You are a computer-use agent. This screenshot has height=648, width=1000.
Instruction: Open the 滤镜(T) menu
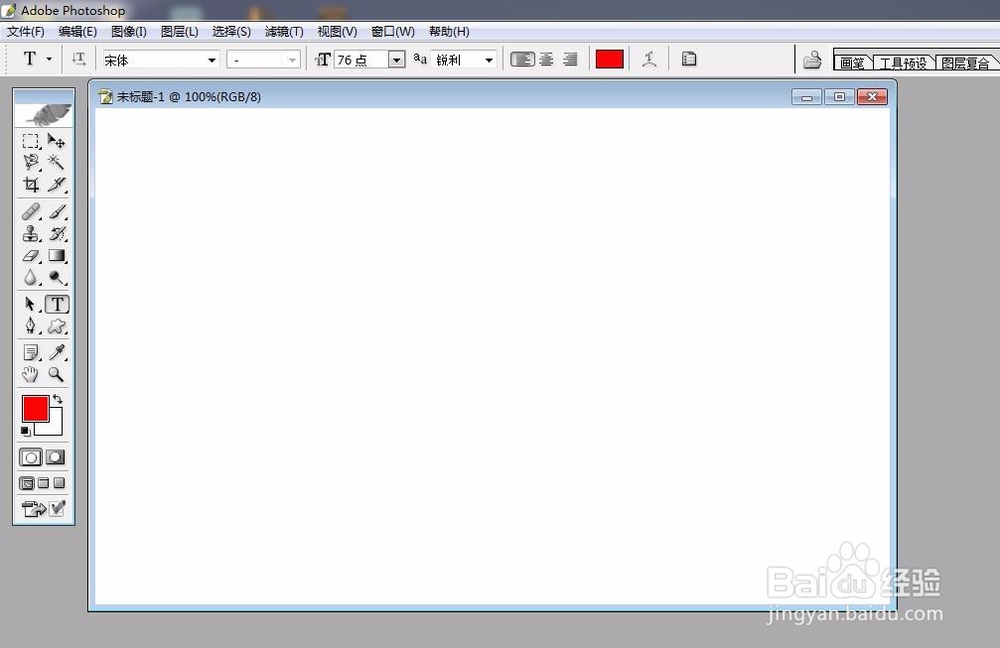coord(284,31)
